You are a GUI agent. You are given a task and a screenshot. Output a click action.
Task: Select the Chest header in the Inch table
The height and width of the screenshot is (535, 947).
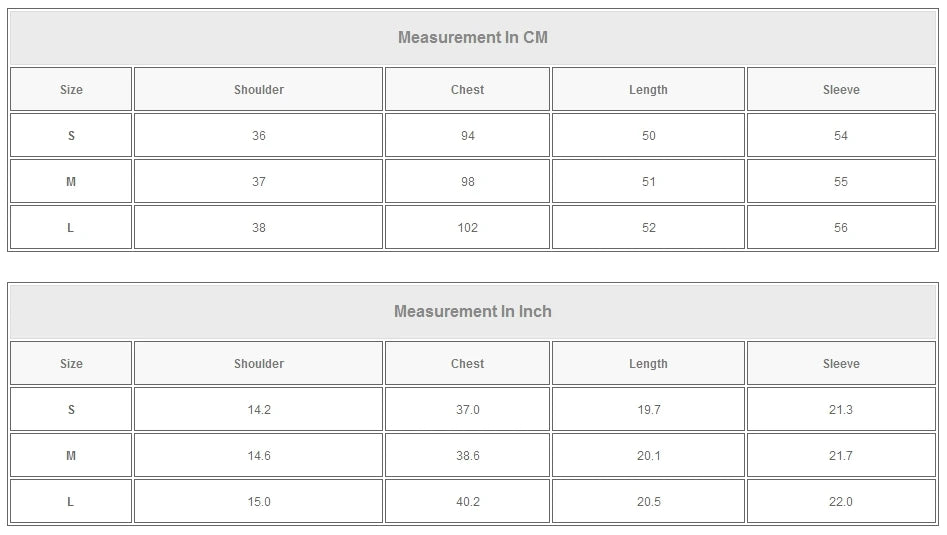coord(467,364)
